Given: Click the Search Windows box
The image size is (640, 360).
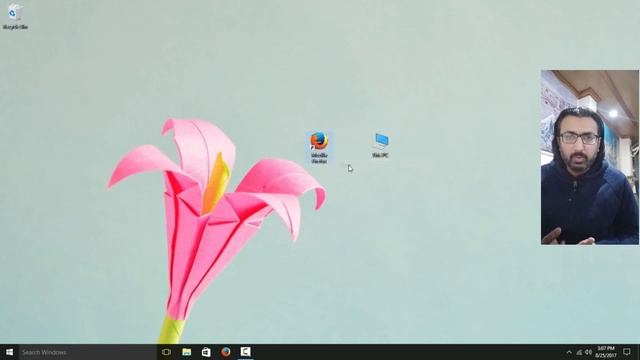Looking at the screenshot, I should [x=87, y=352].
